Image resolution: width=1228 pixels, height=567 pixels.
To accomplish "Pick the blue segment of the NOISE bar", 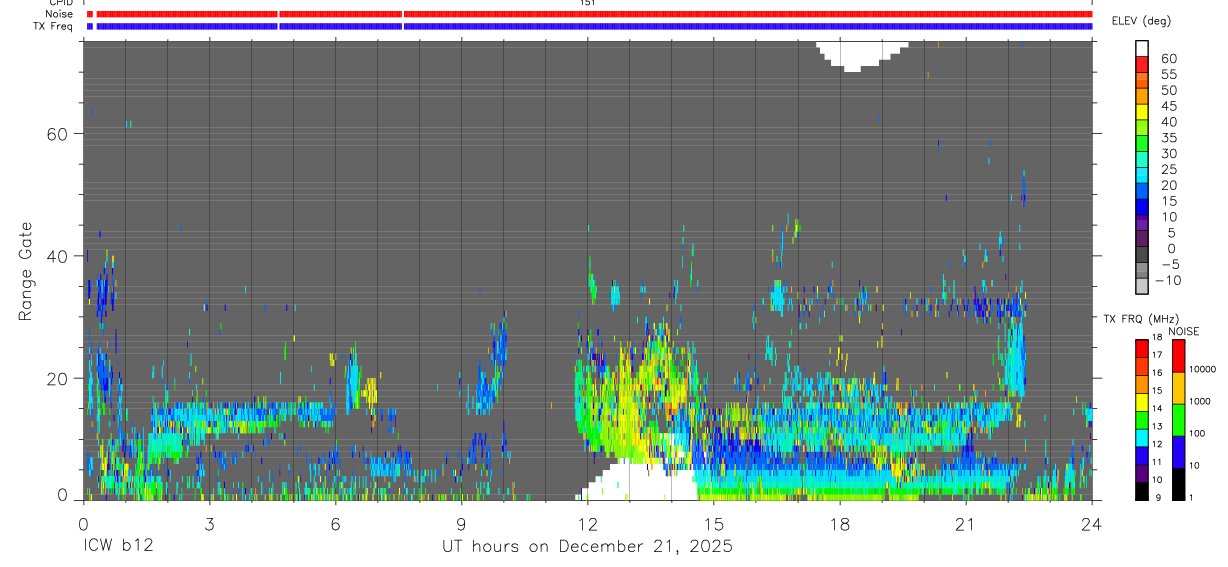I will pos(1180,452).
